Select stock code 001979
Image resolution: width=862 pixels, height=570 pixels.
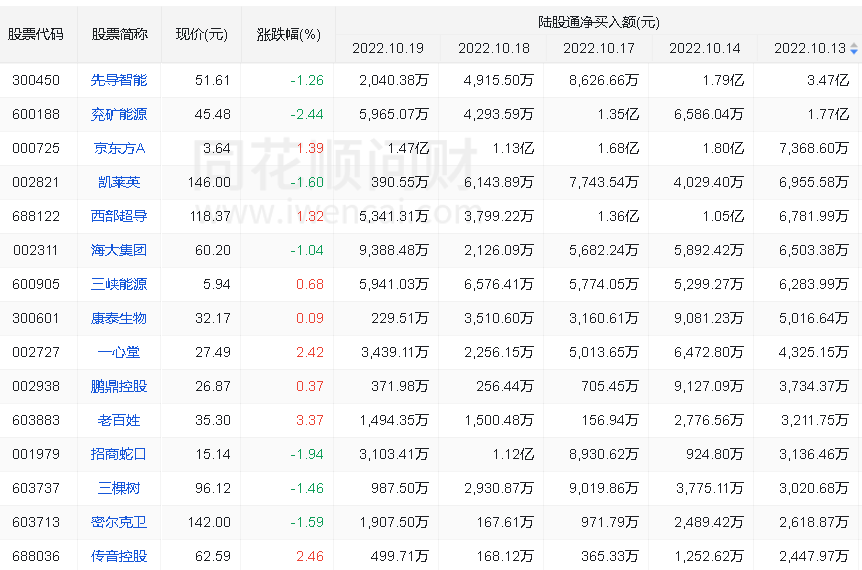[36, 454]
